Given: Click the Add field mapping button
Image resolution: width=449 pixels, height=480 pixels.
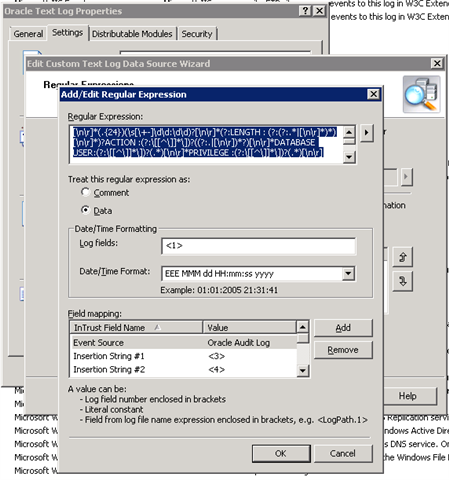Looking at the screenshot, I should (343, 328).
